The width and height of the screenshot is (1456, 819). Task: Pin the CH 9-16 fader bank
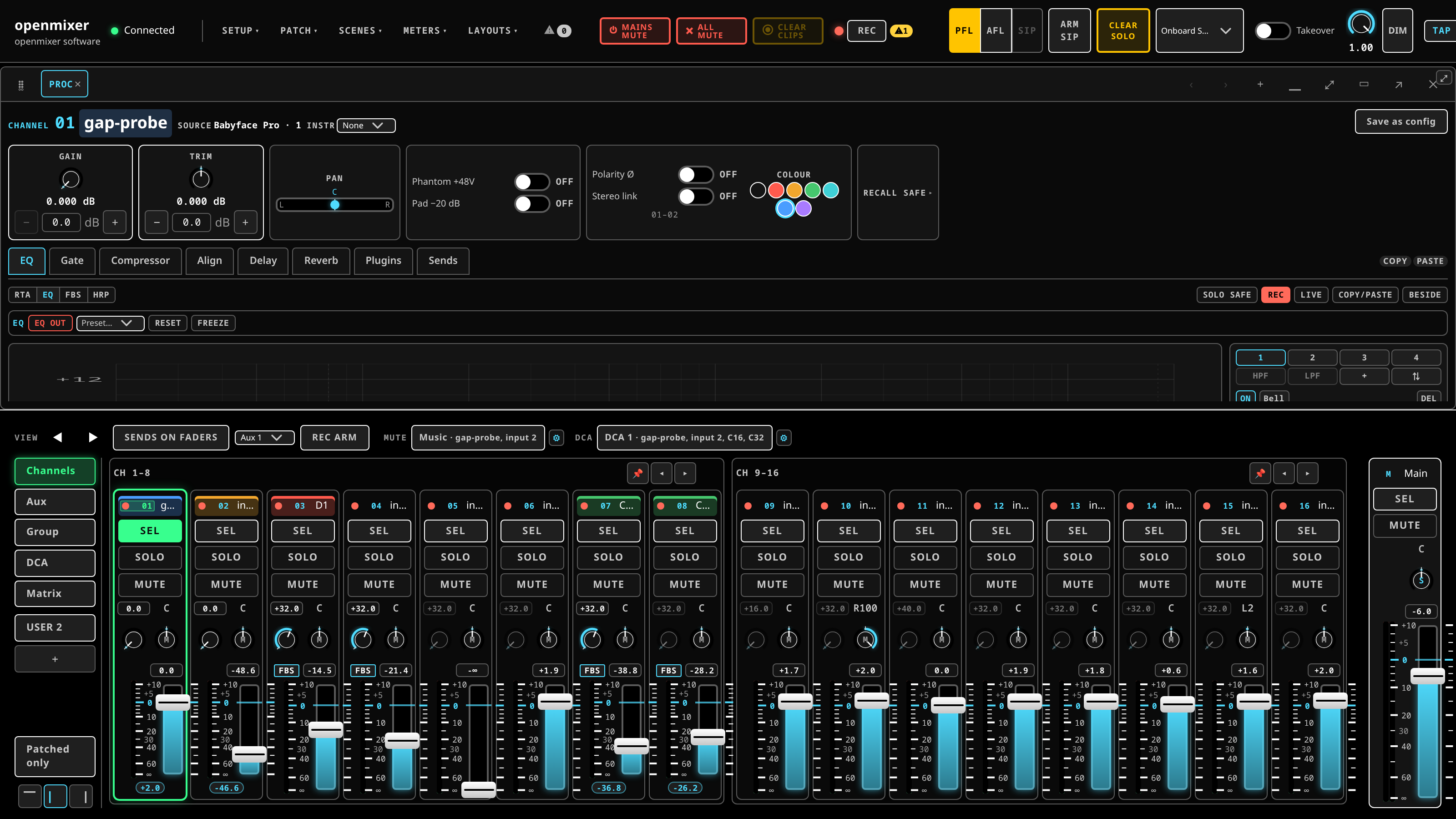point(1260,473)
